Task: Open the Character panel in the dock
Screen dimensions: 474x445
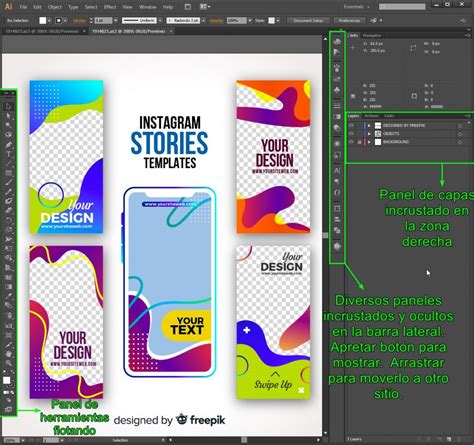Action: tap(337, 170)
